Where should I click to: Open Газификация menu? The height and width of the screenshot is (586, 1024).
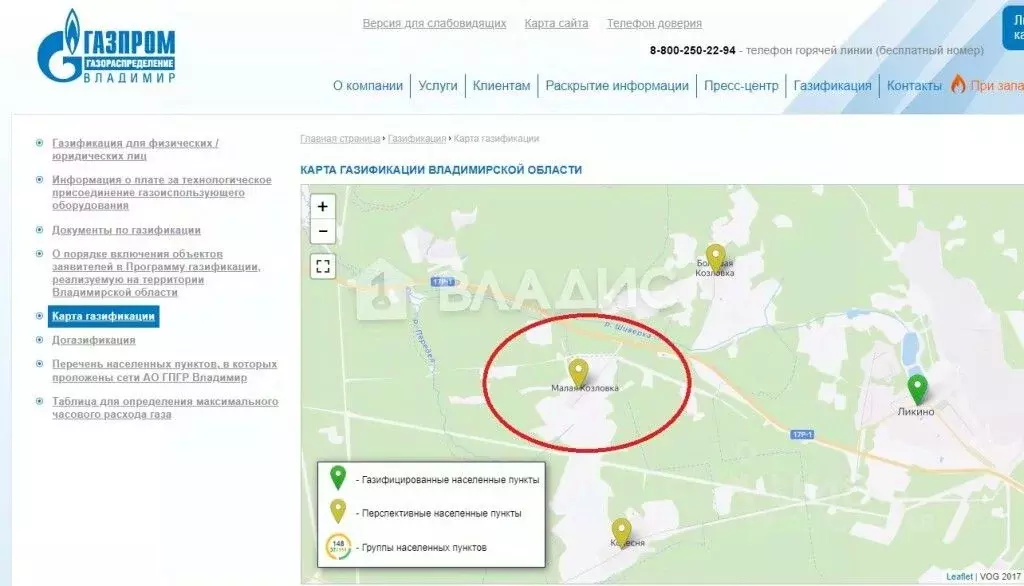[833, 86]
